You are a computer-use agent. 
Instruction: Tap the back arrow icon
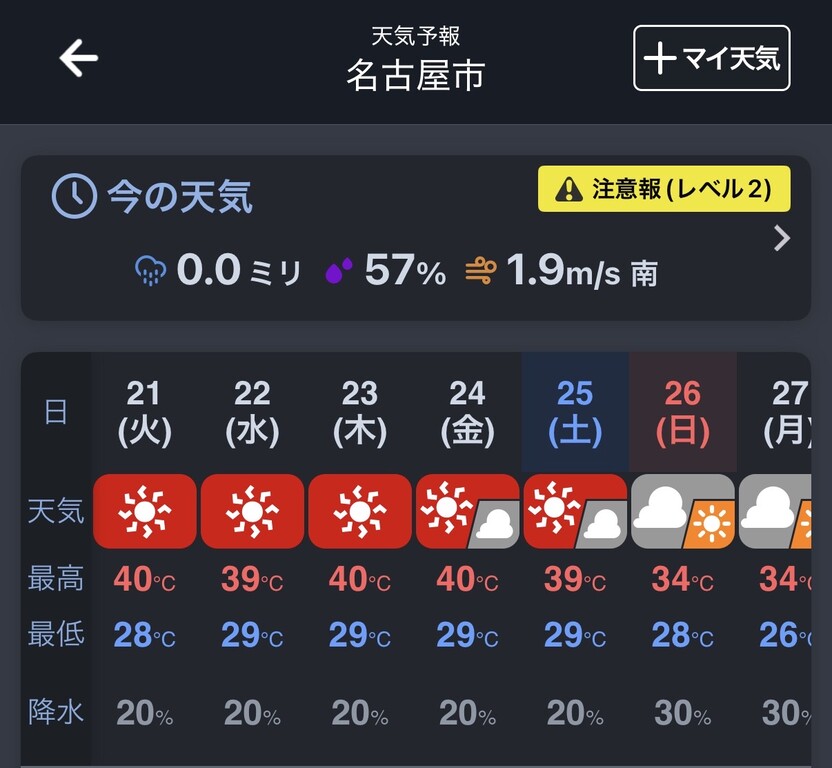79,58
